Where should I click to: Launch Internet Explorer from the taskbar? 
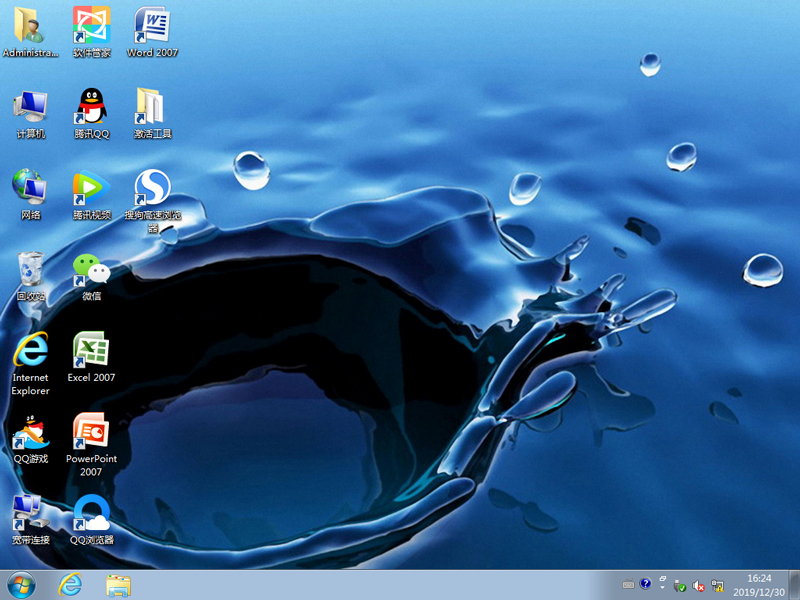70,584
